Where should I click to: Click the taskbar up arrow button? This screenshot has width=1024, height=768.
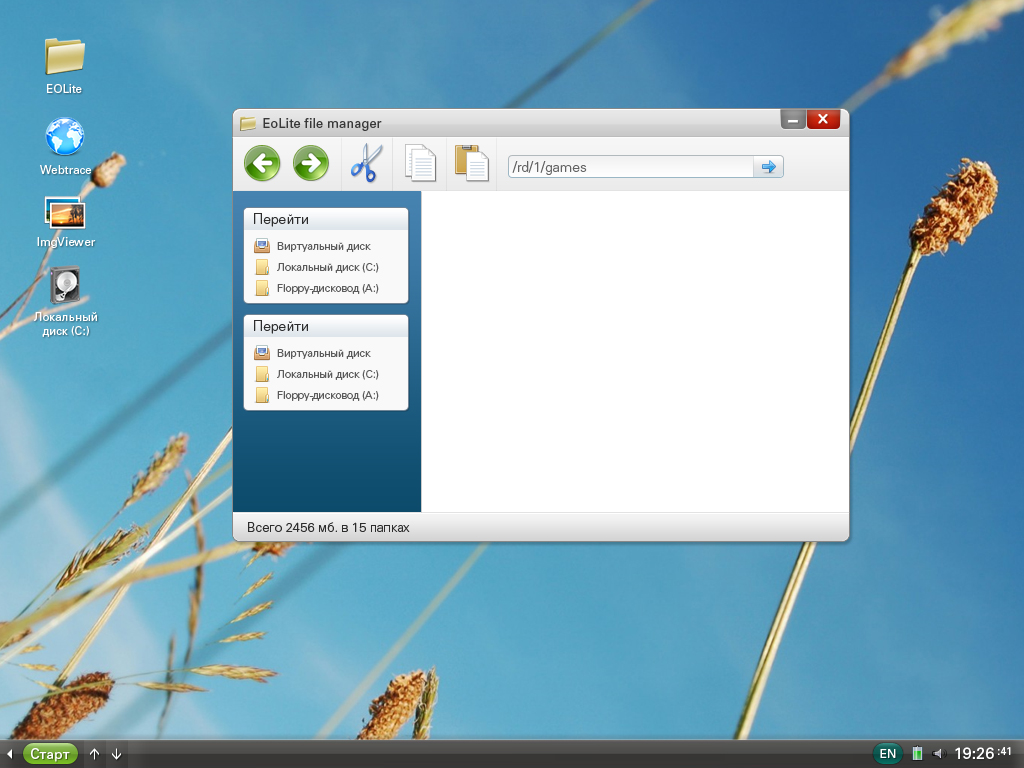coord(94,754)
